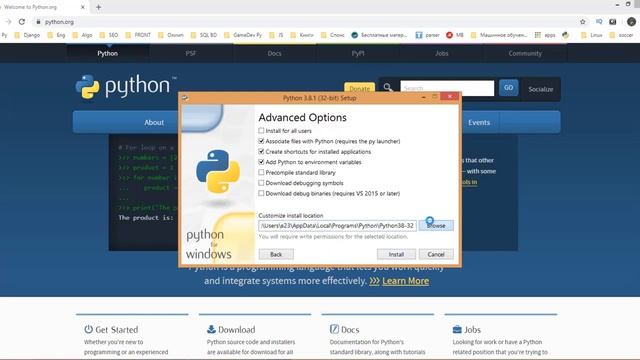Select the Python top navigation tab
Image resolution: width=640 pixels, height=360 pixels.
coord(108,53)
